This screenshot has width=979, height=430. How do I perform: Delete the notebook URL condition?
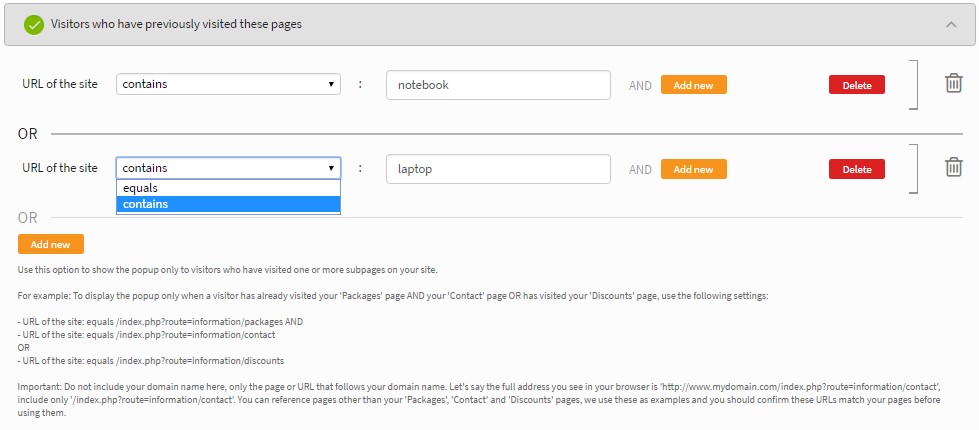(857, 85)
